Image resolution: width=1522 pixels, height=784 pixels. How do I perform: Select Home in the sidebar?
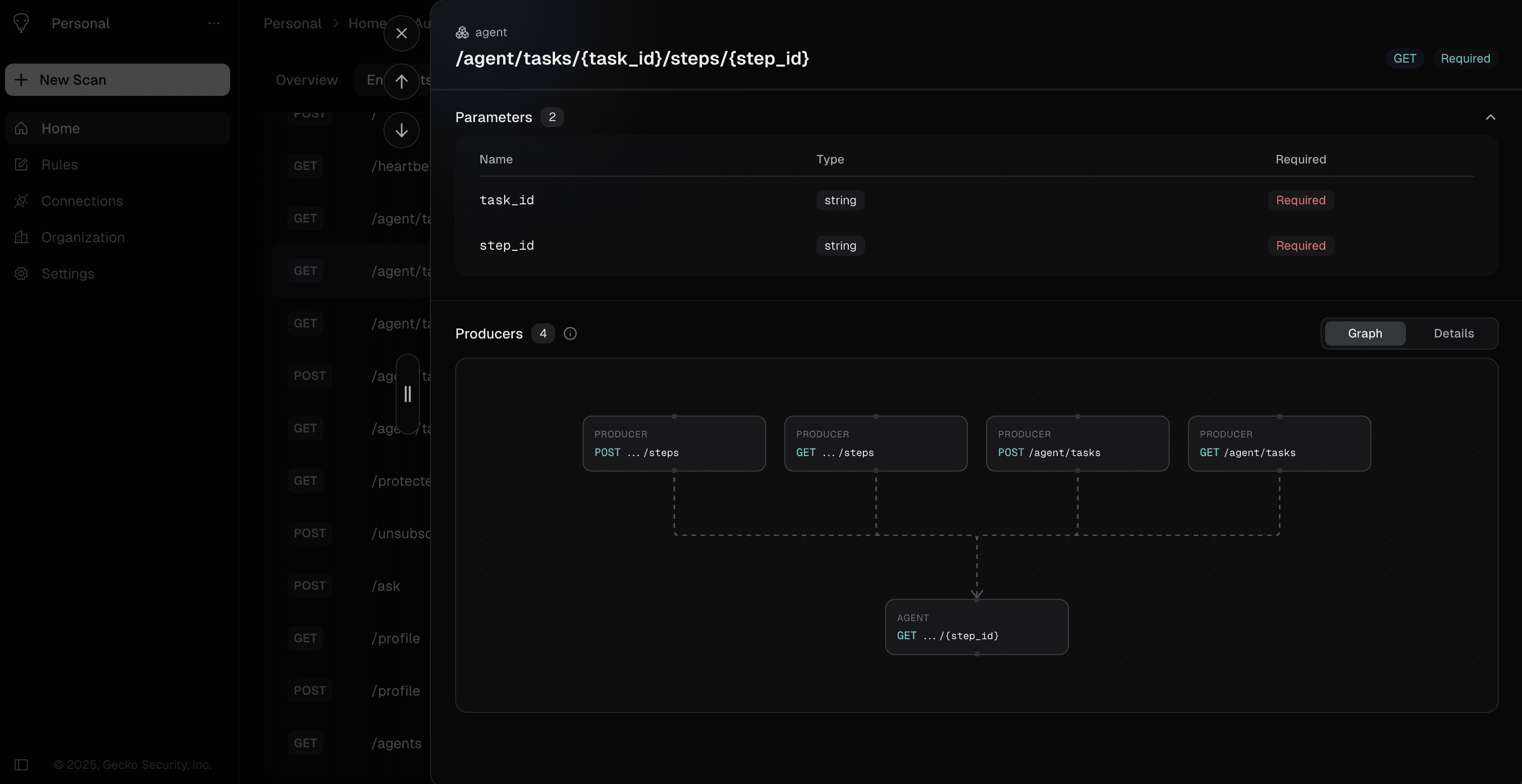point(60,128)
